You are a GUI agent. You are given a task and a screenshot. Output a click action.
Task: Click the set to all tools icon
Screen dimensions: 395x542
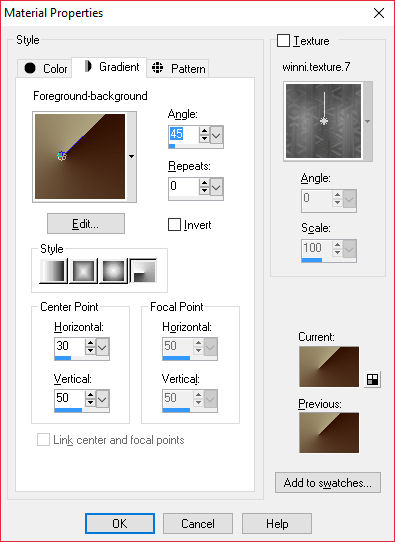click(x=372, y=379)
